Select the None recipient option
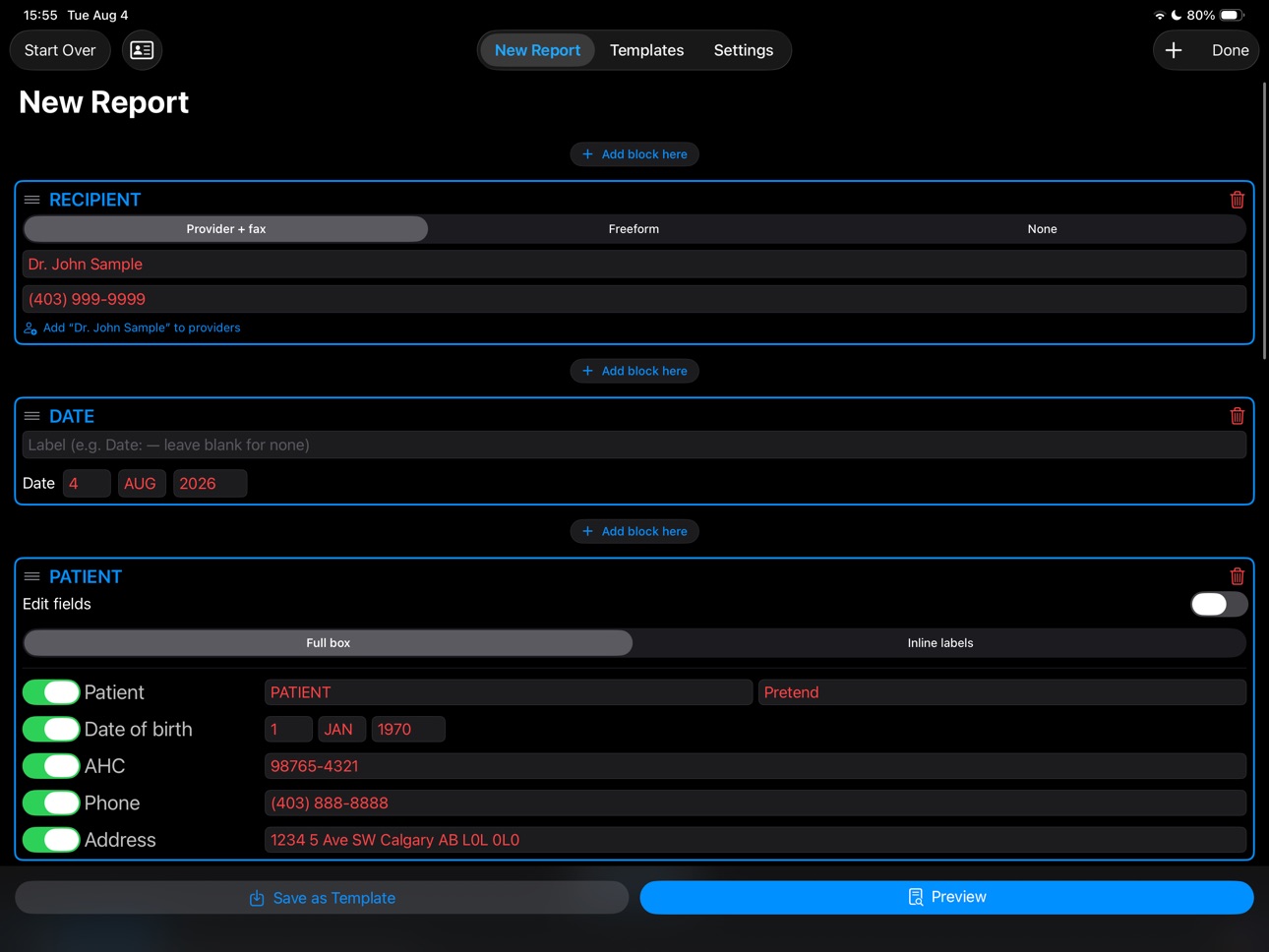 click(x=1042, y=229)
